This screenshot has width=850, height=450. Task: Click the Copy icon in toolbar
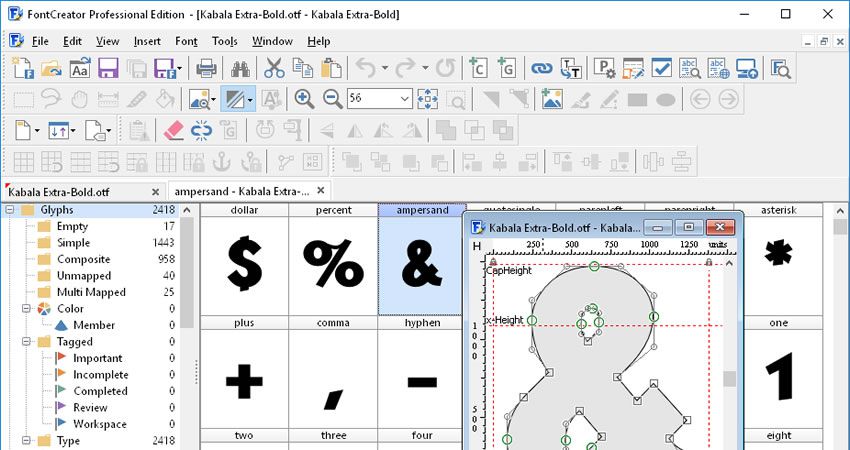tap(302, 68)
